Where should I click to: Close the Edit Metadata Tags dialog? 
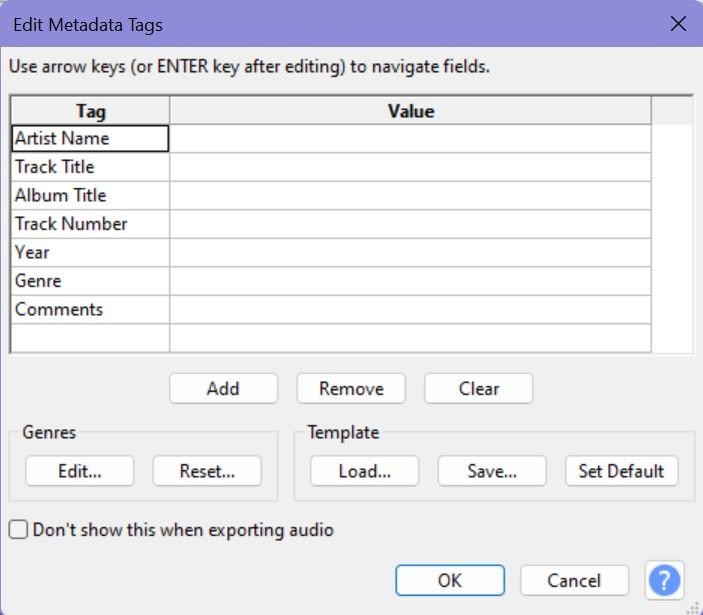tap(678, 24)
